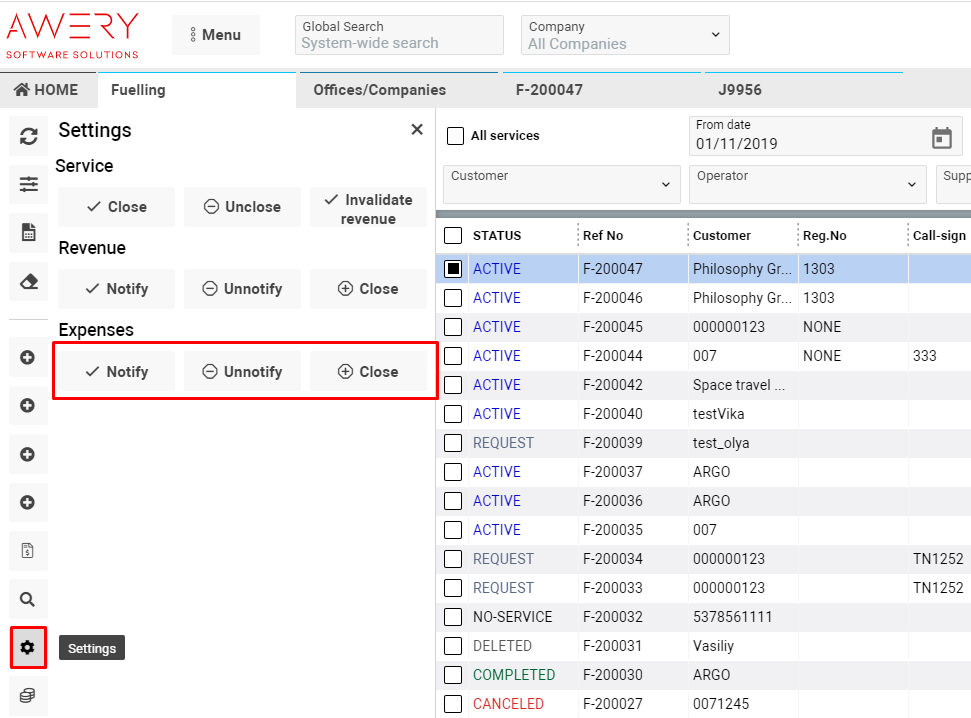This screenshot has height=718, width=971.
Task: Tick the checkbox for row F-200030
Action: (x=453, y=675)
